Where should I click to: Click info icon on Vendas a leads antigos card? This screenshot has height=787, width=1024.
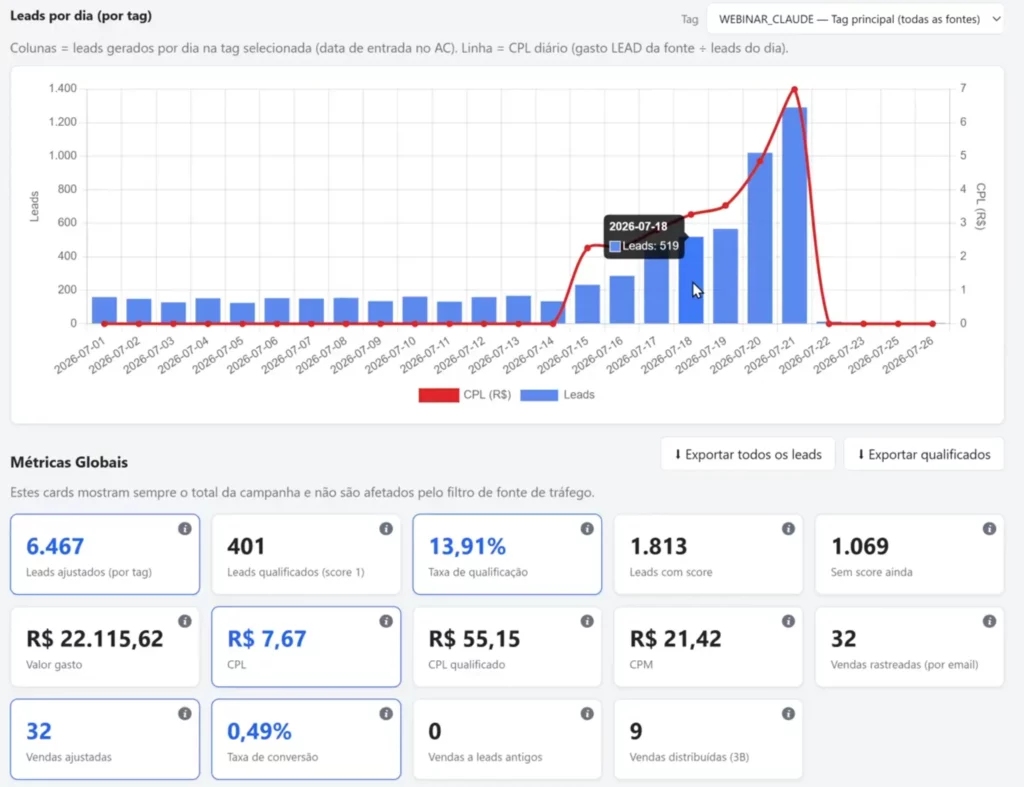[587, 714]
